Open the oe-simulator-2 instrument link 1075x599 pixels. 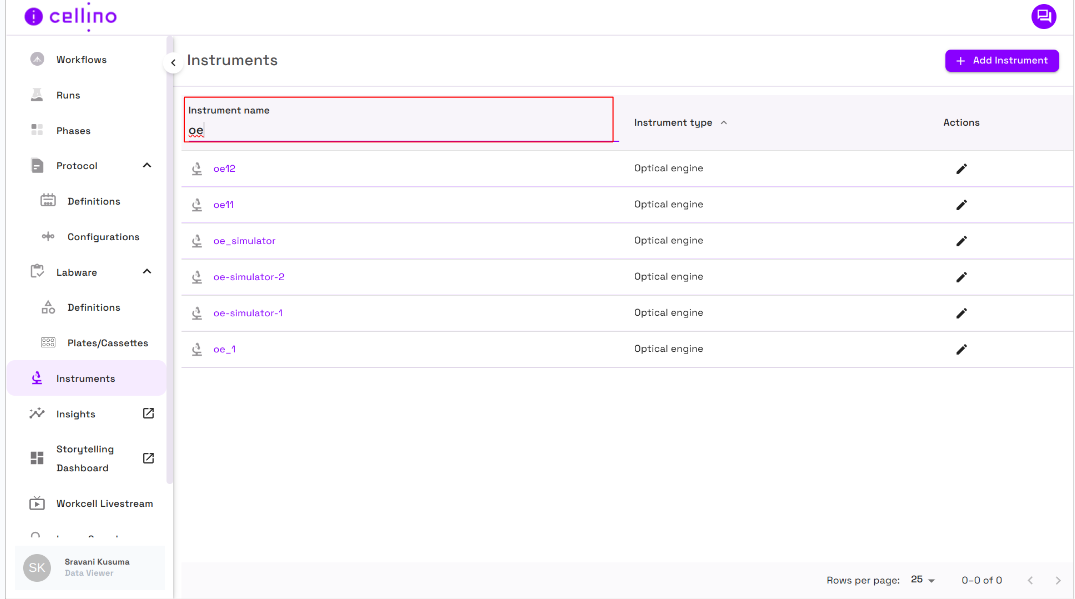tap(249, 277)
